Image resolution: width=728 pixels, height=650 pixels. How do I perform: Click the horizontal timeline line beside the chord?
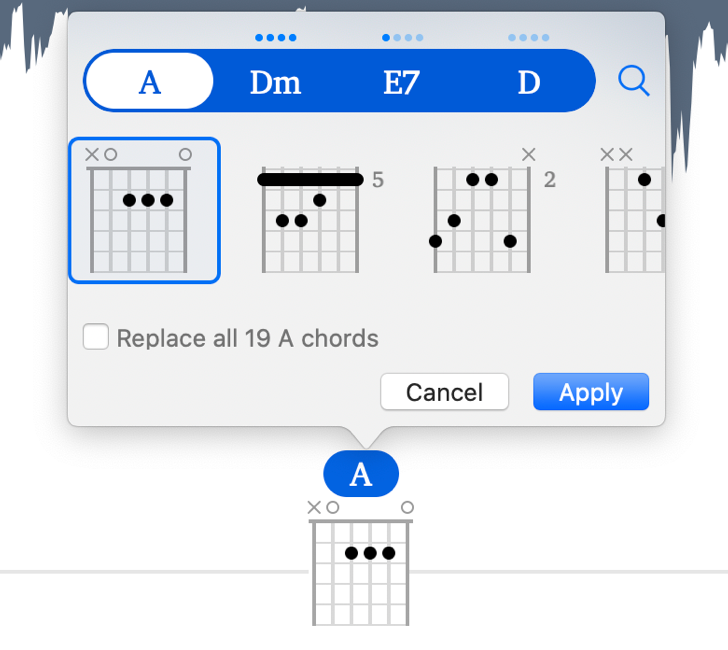coord(150,572)
